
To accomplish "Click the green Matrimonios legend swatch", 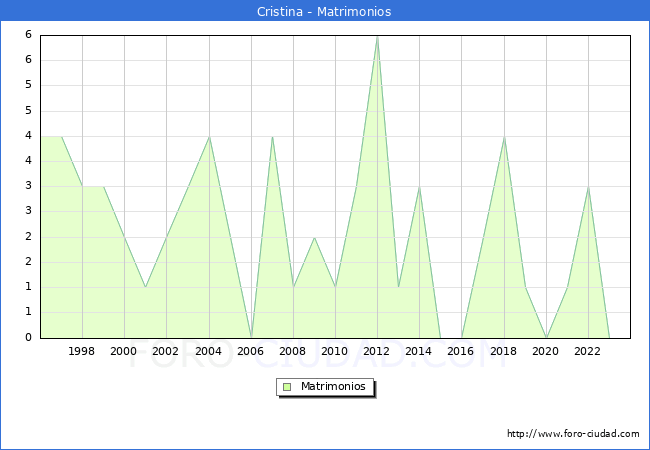I will coord(286,386).
